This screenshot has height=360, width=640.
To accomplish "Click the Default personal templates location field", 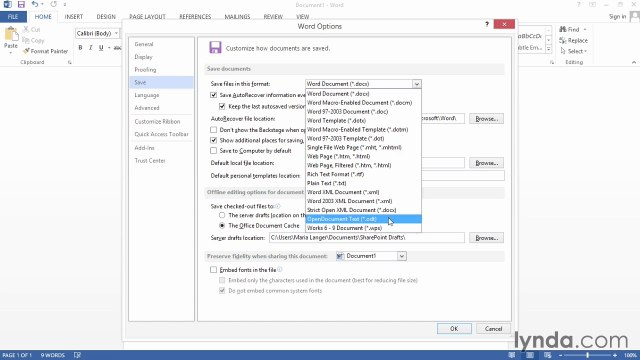I will click(x=463, y=176).
